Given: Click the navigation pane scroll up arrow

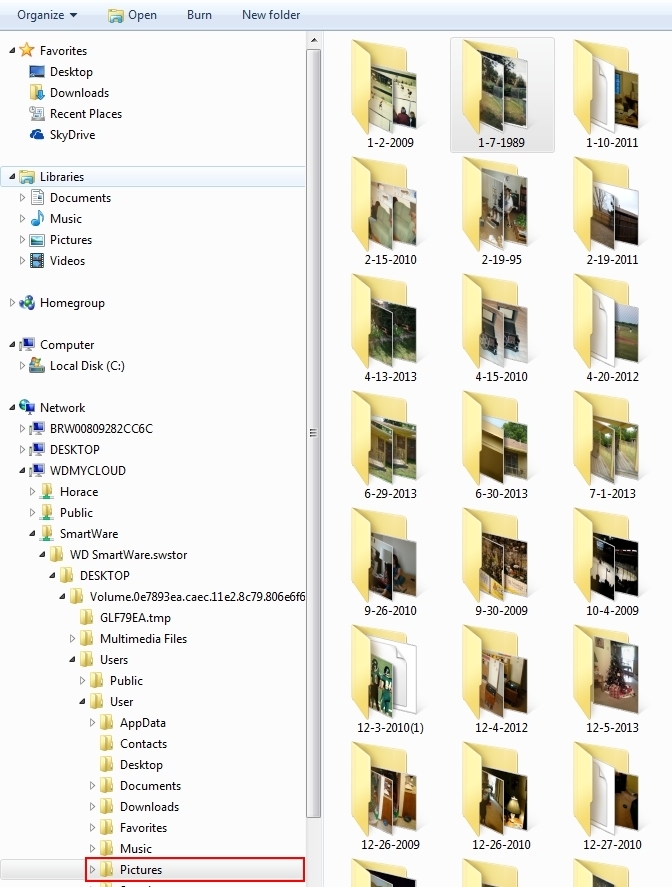Looking at the screenshot, I should [x=314, y=40].
